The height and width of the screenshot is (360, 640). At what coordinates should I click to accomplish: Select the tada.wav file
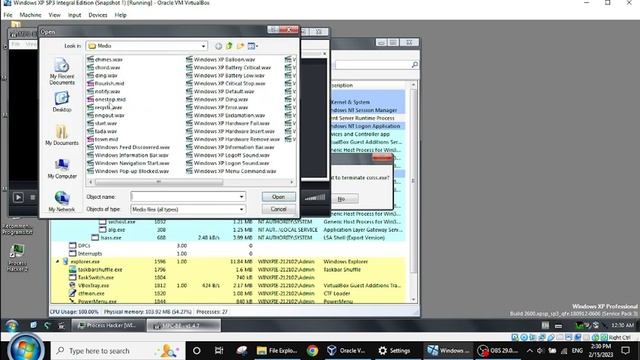tap(102, 131)
